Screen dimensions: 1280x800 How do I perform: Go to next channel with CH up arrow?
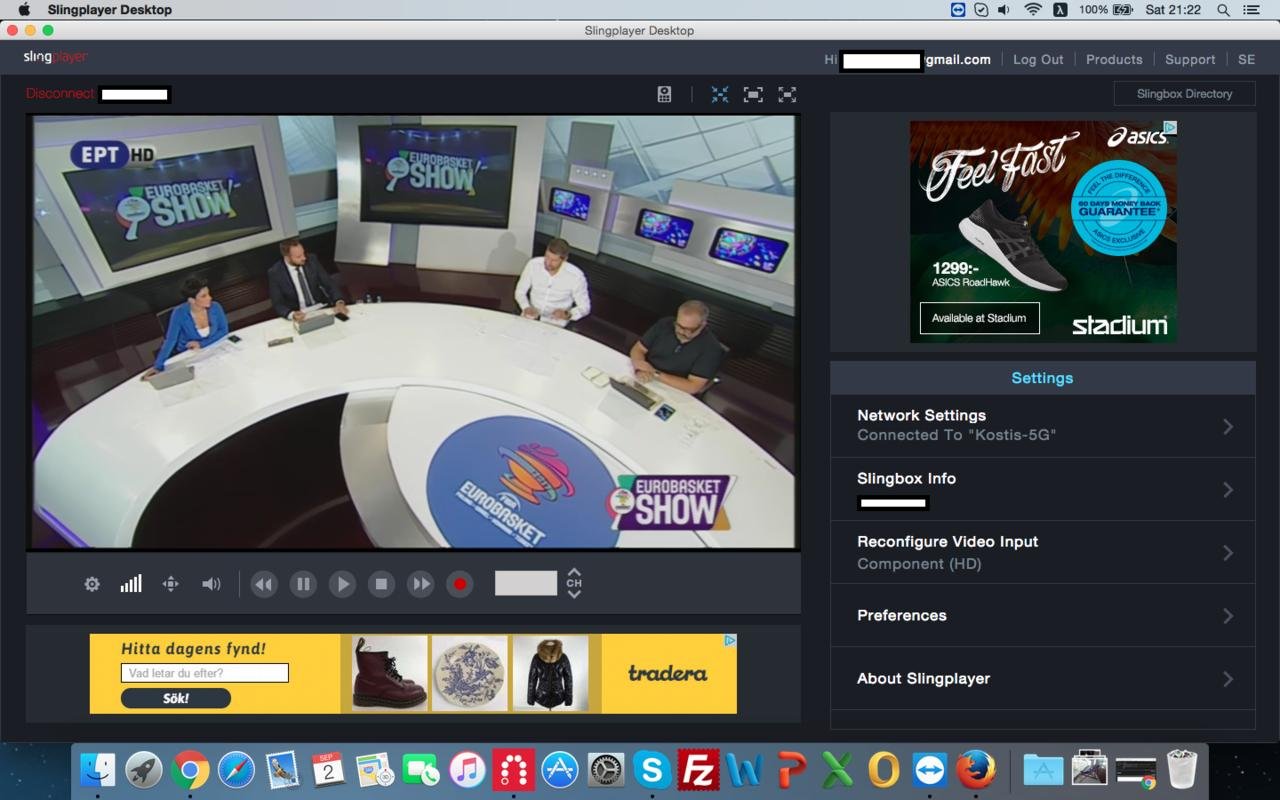click(574, 573)
